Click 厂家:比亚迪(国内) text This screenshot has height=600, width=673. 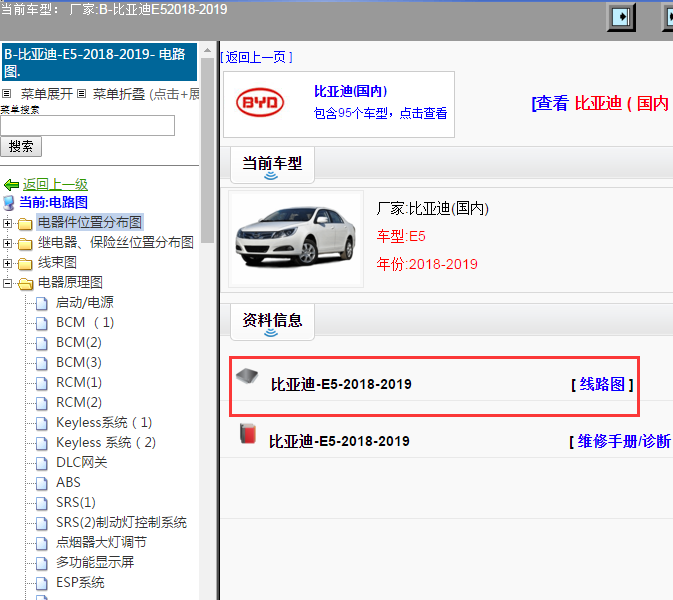click(x=433, y=209)
